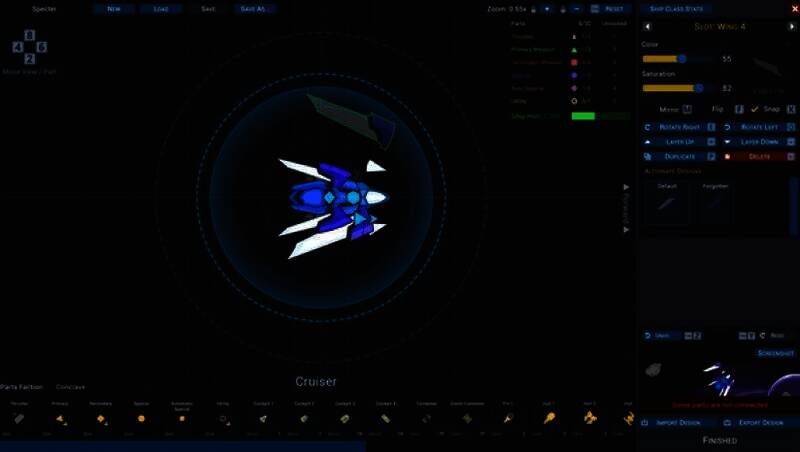This screenshot has height=452, width=800.
Task: Go to the next slot with right arrow
Action: (789, 27)
